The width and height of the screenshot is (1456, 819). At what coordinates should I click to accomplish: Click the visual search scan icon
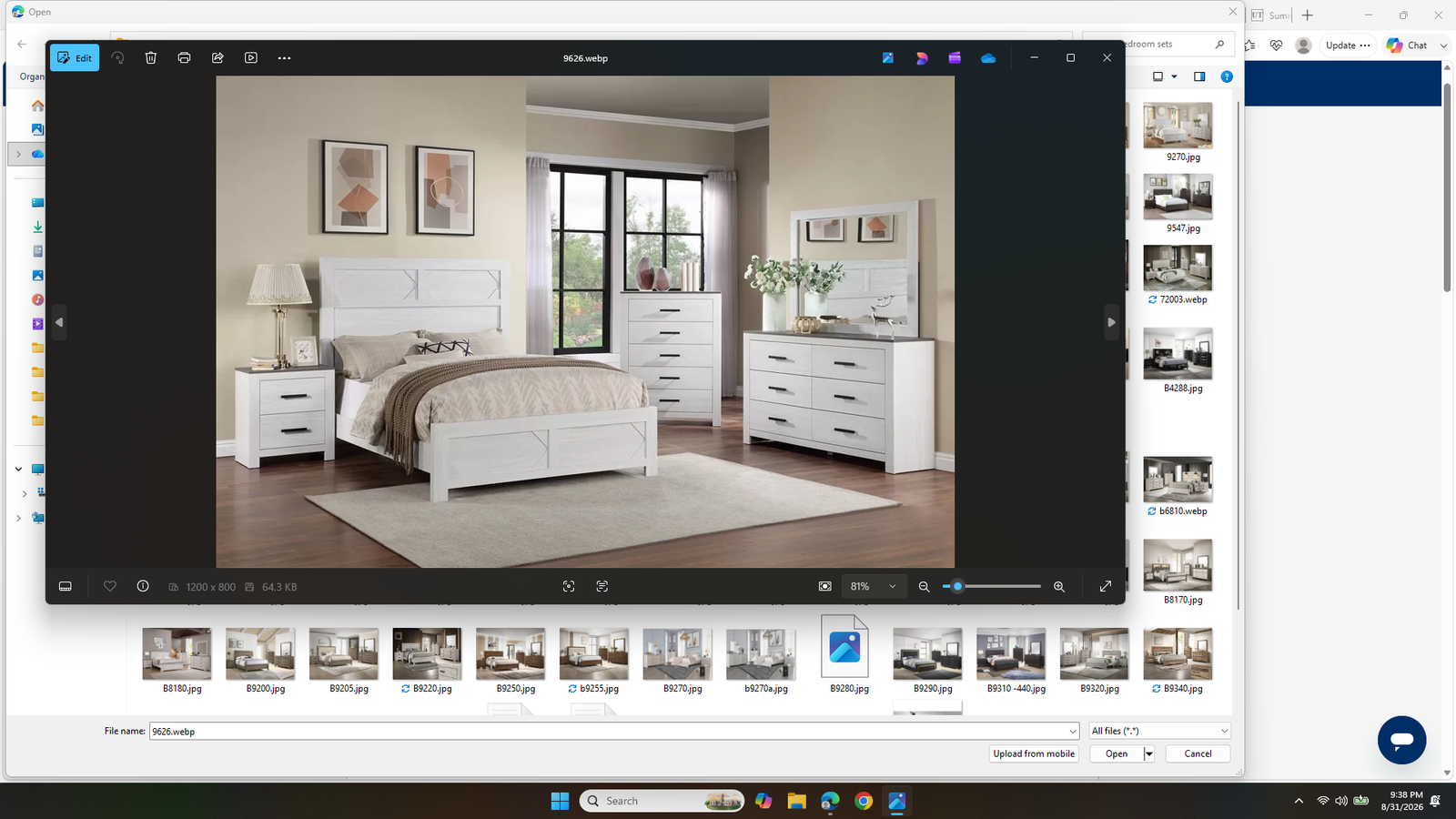(569, 586)
